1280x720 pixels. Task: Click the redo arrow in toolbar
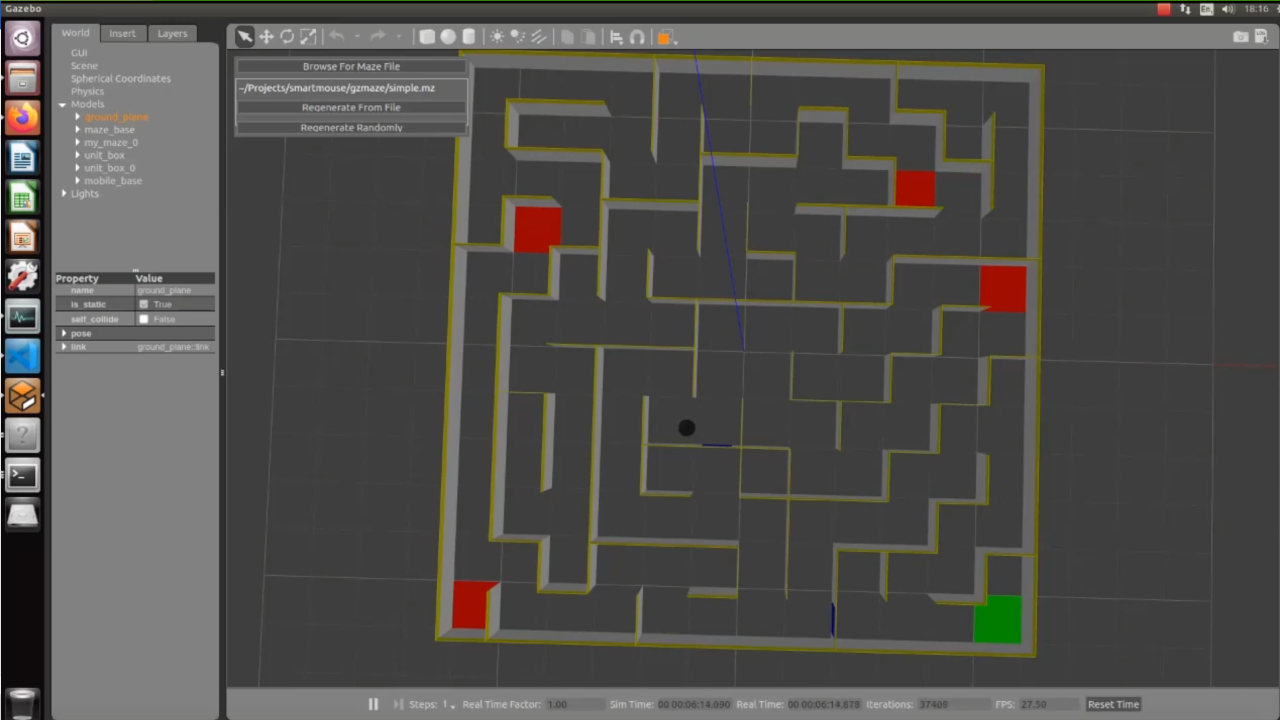[378, 37]
